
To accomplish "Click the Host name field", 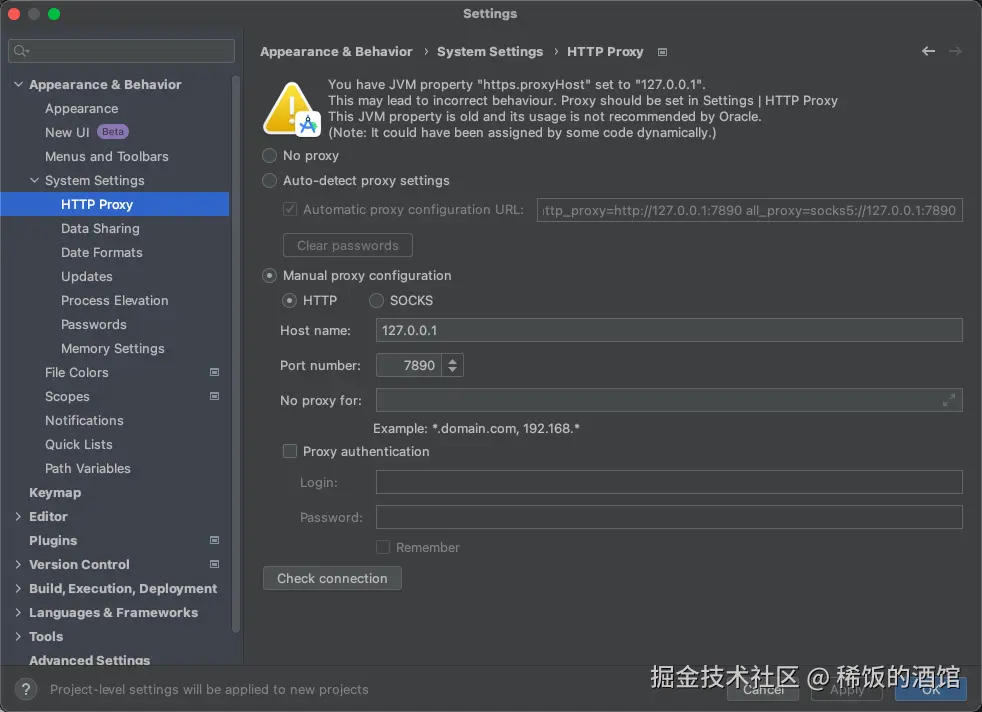I will 669,330.
